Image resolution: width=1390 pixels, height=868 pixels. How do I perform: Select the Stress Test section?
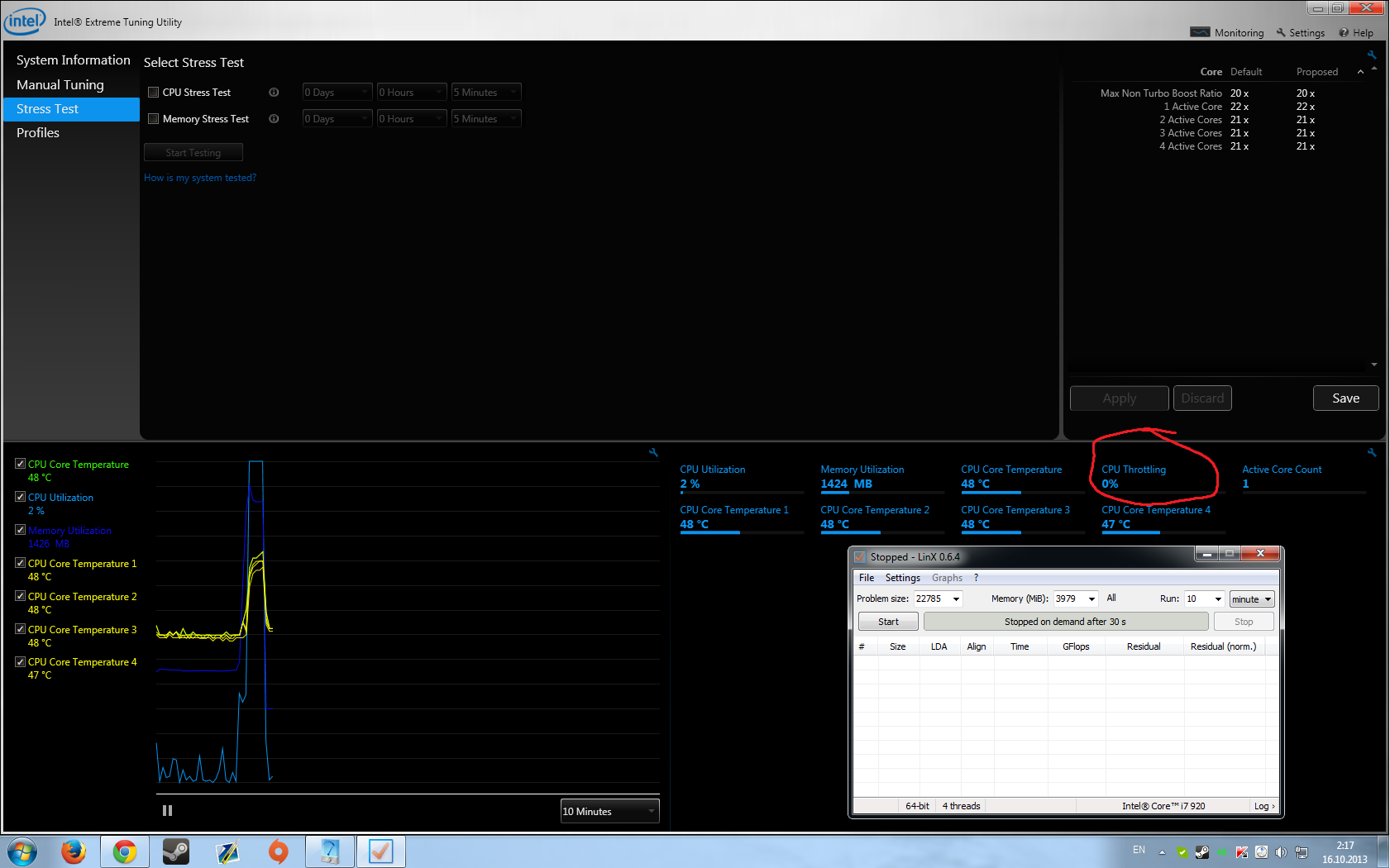(x=72, y=109)
